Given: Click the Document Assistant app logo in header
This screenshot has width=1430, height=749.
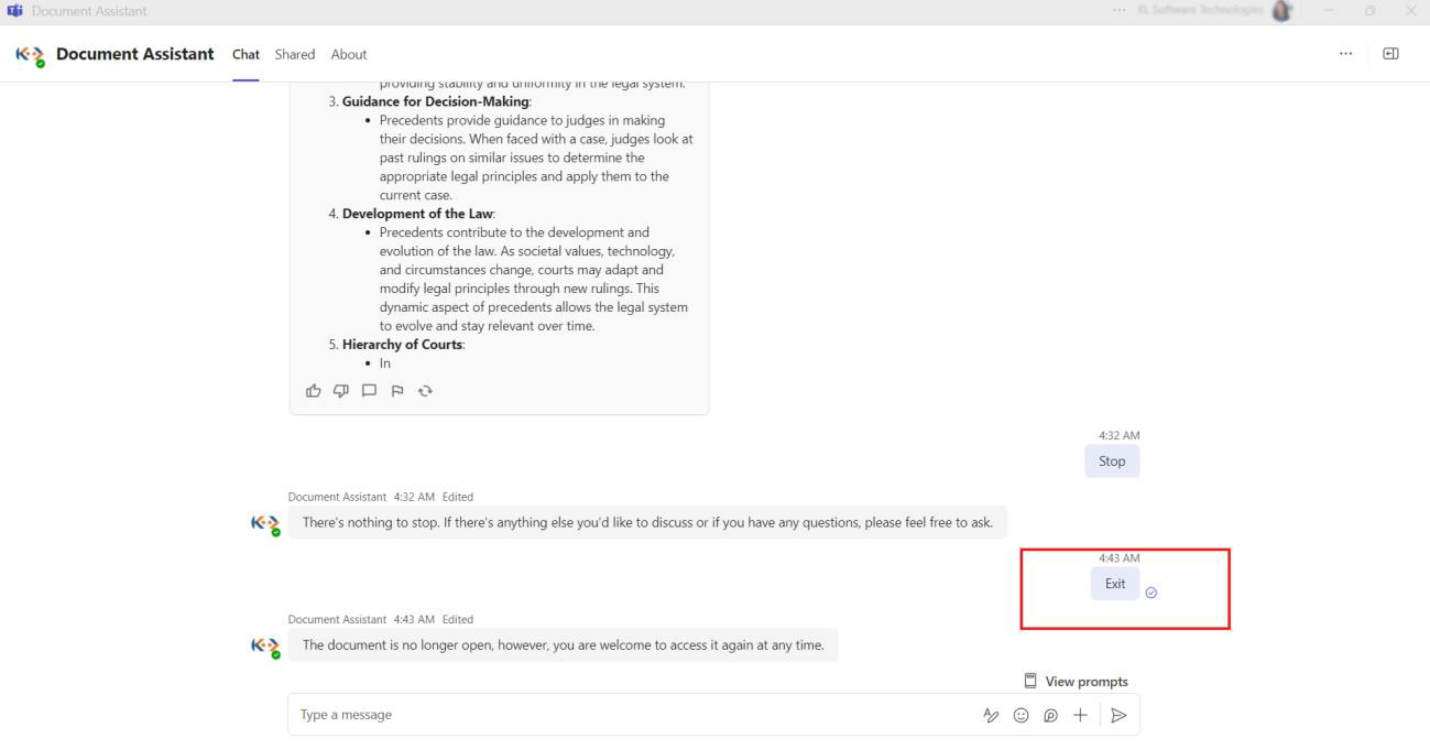Looking at the screenshot, I should [x=30, y=55].
